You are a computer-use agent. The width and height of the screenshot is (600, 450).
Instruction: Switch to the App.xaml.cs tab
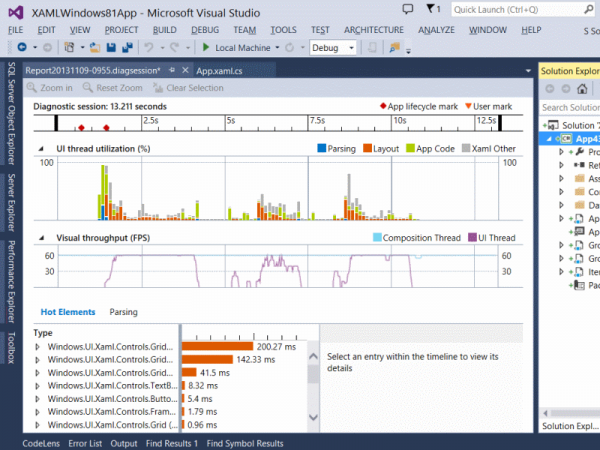coord(219,71)
